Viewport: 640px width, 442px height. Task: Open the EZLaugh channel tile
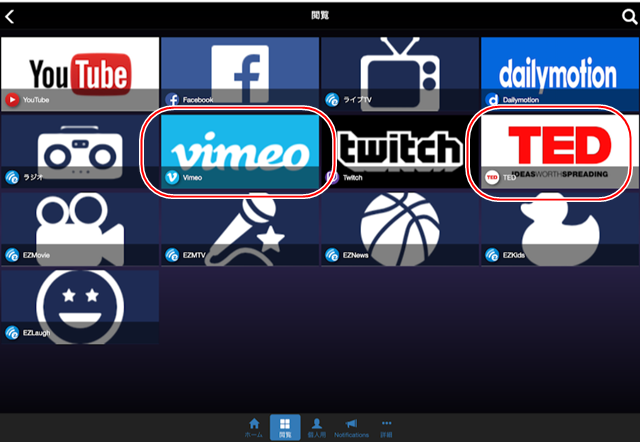[x=80, y=307]
